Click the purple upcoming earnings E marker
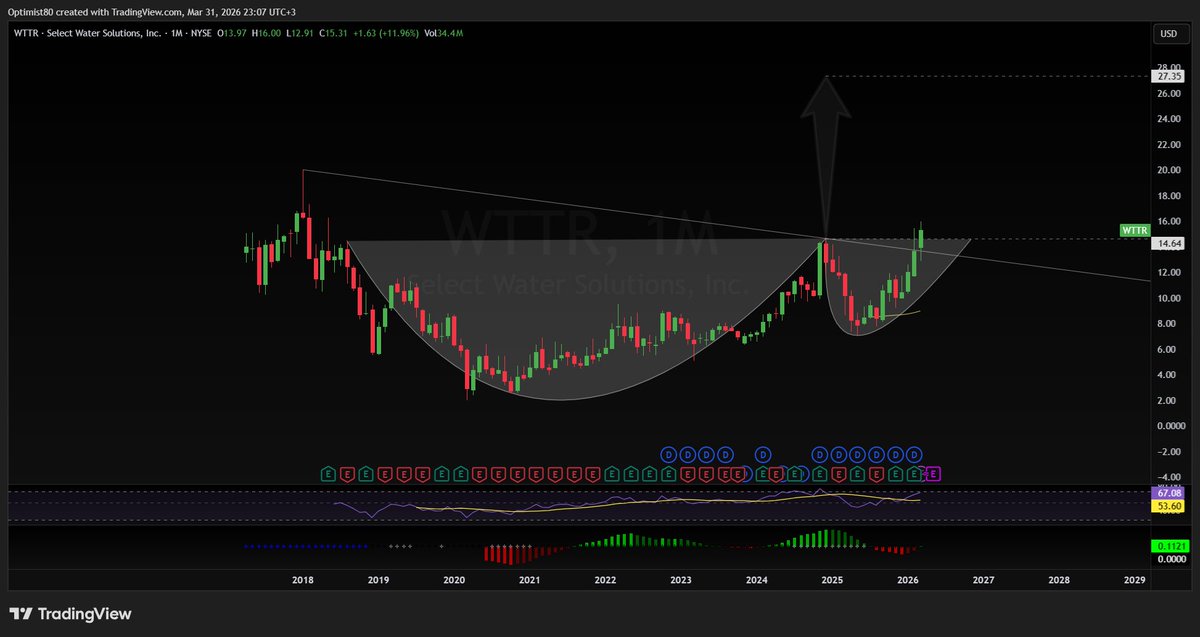Viewport: 1200px width, 637px height. click(x=934, y=473)
